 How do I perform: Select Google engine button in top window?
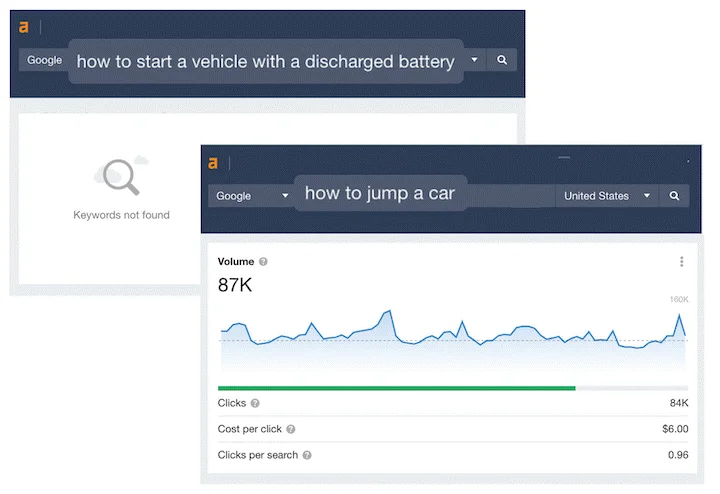tap(44, 60)
